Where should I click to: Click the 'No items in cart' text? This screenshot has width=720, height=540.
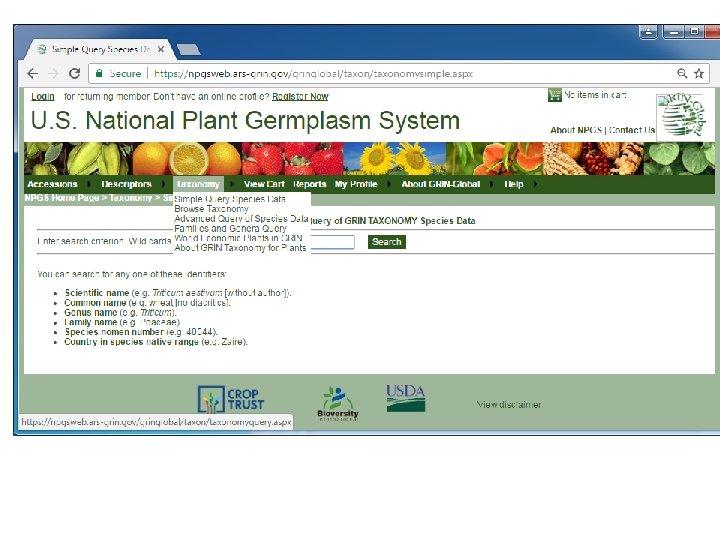point(595,95)
